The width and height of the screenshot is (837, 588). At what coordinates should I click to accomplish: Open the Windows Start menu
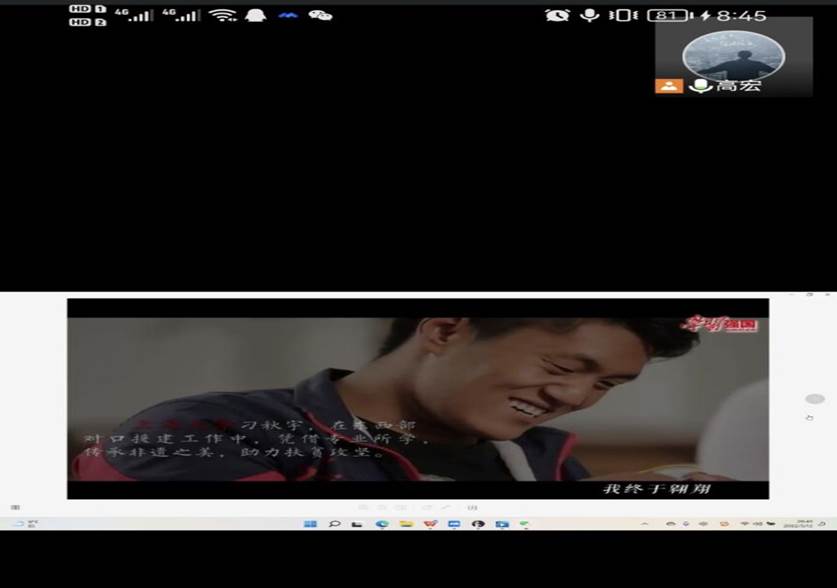[x=310, y=524]
